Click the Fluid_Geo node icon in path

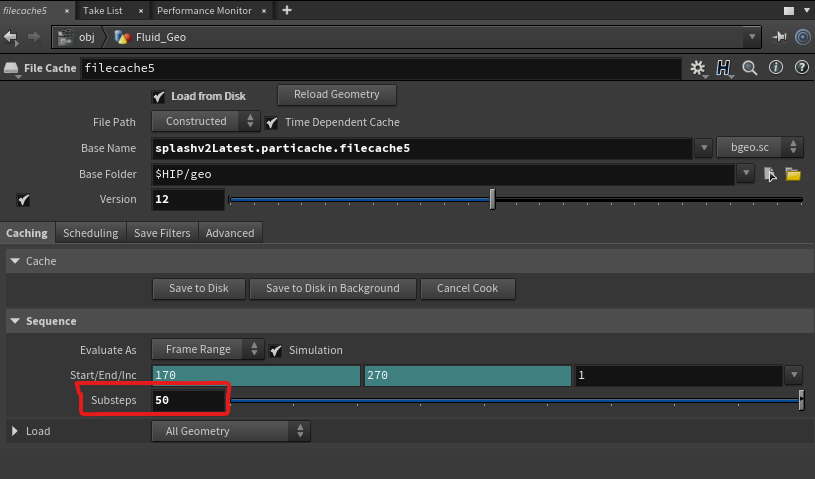pos(122,37)
